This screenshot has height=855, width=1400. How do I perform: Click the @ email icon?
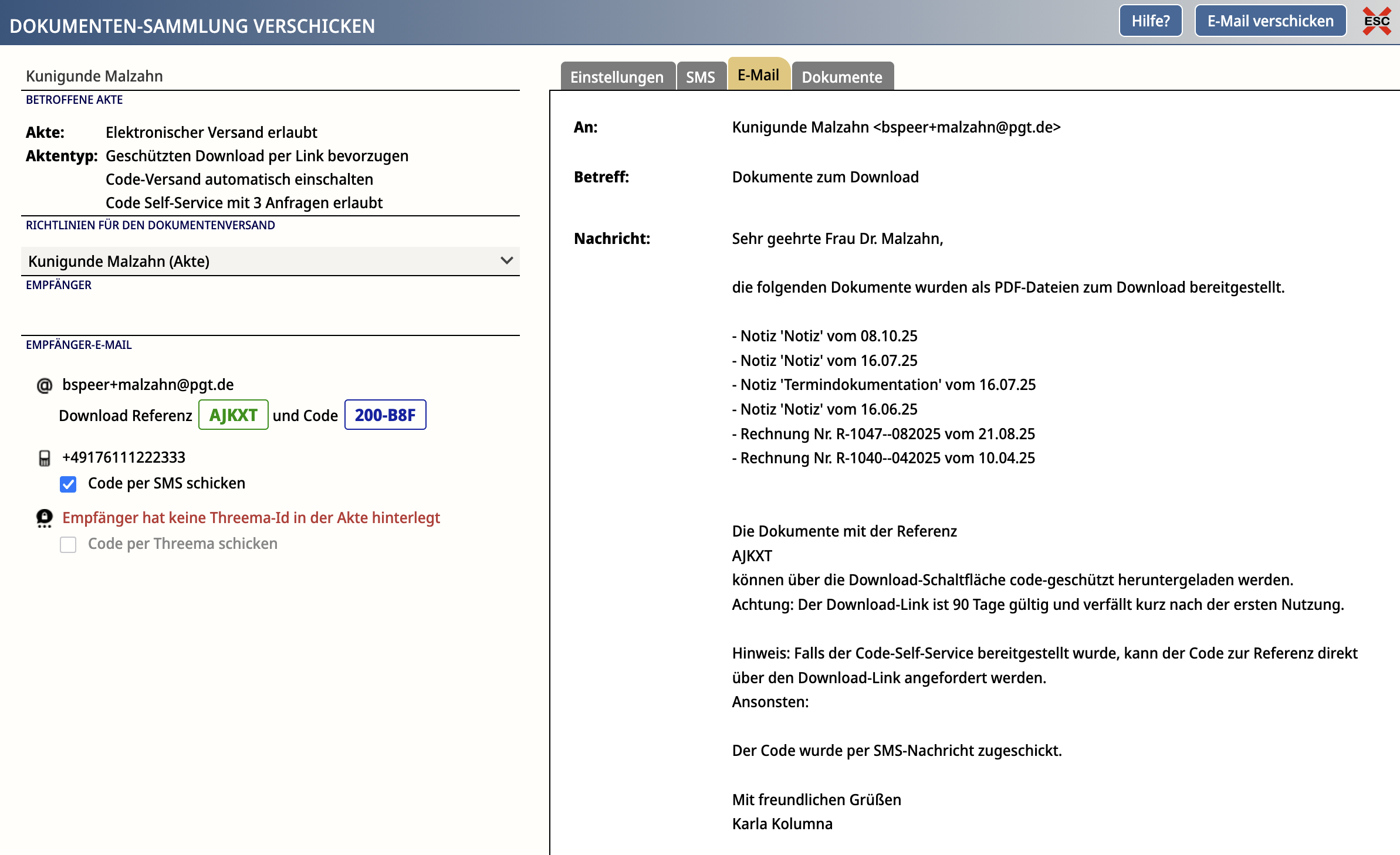click(45, 385)
